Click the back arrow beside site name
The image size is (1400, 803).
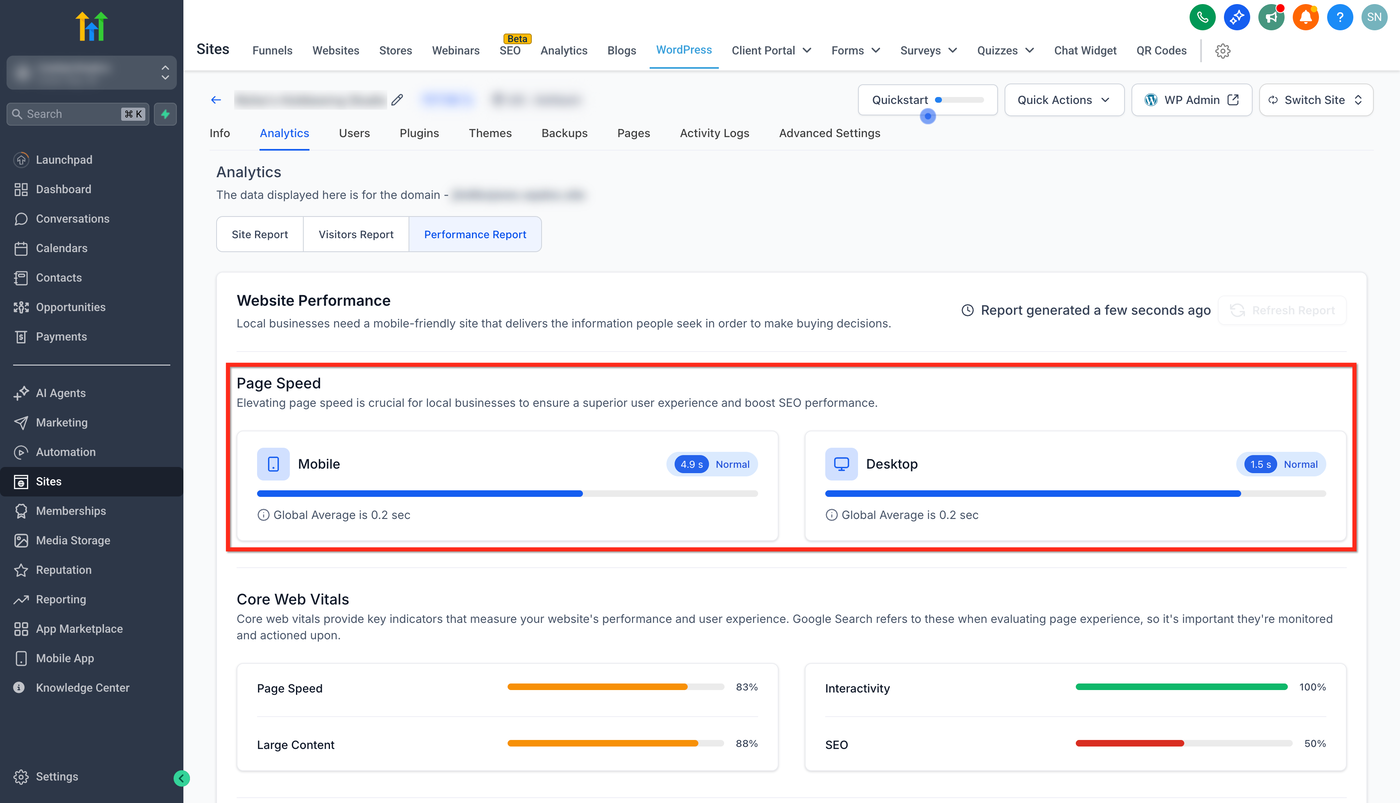[216, 100]
